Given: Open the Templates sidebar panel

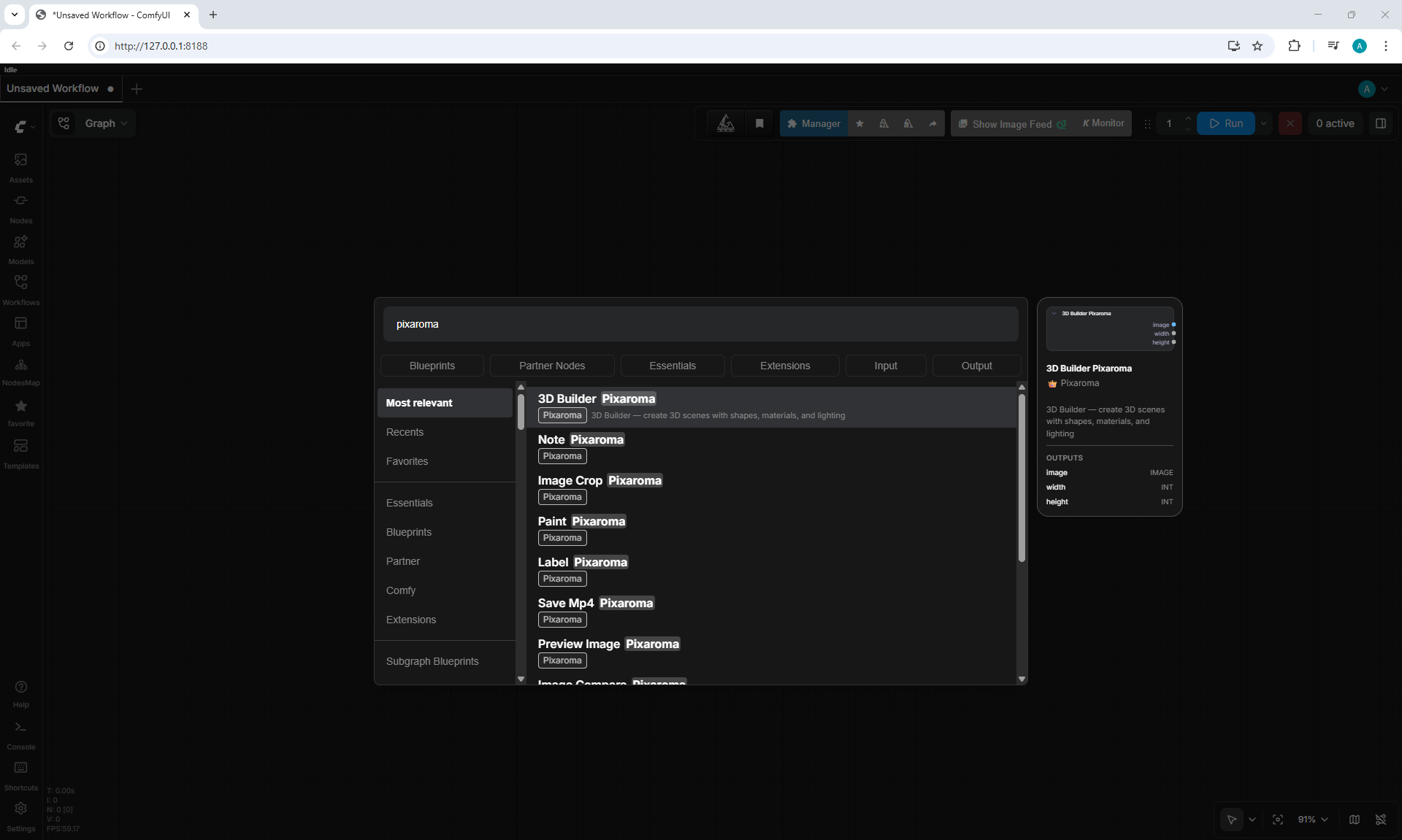Looking at the screenshot, I should 20,453.
